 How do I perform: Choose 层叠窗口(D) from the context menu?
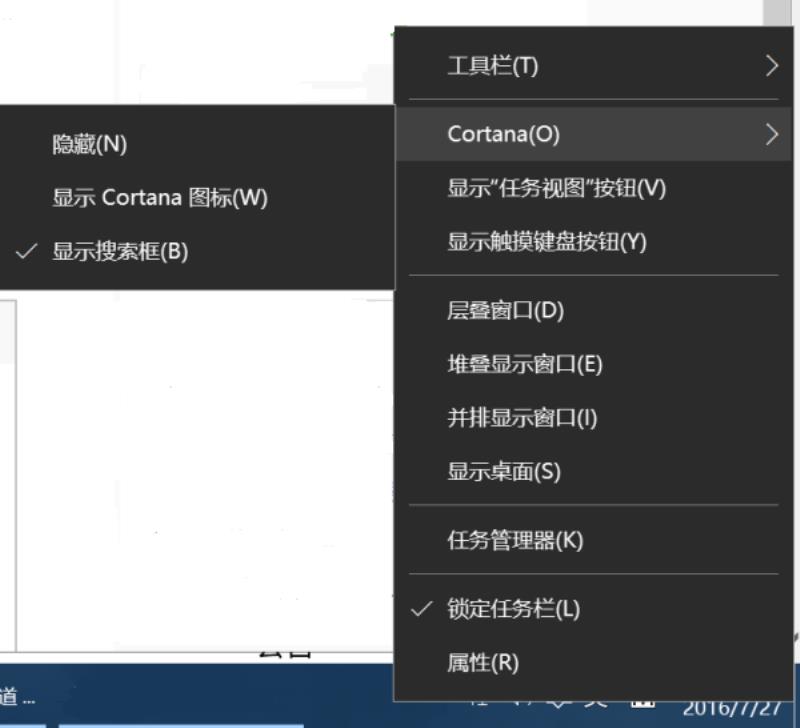point(594,310)
